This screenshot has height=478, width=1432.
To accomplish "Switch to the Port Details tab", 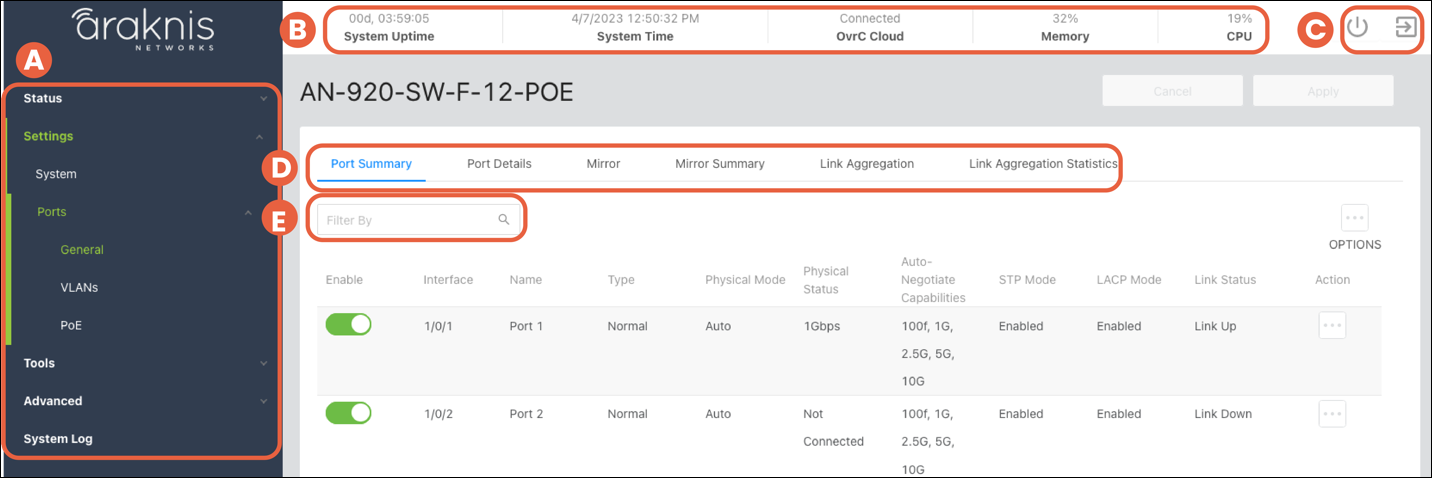I will pos(499,164).
